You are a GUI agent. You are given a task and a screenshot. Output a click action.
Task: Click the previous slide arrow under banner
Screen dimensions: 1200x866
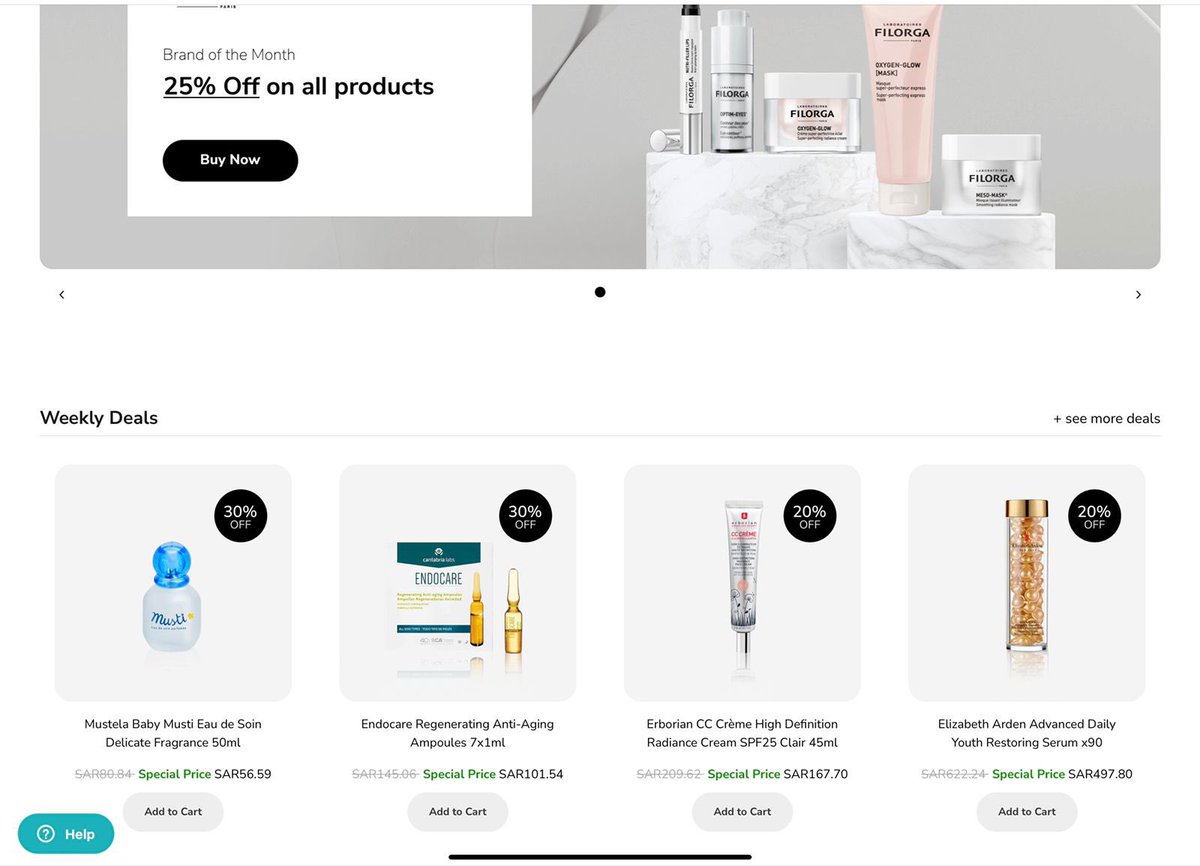click(x=61, y=295)
